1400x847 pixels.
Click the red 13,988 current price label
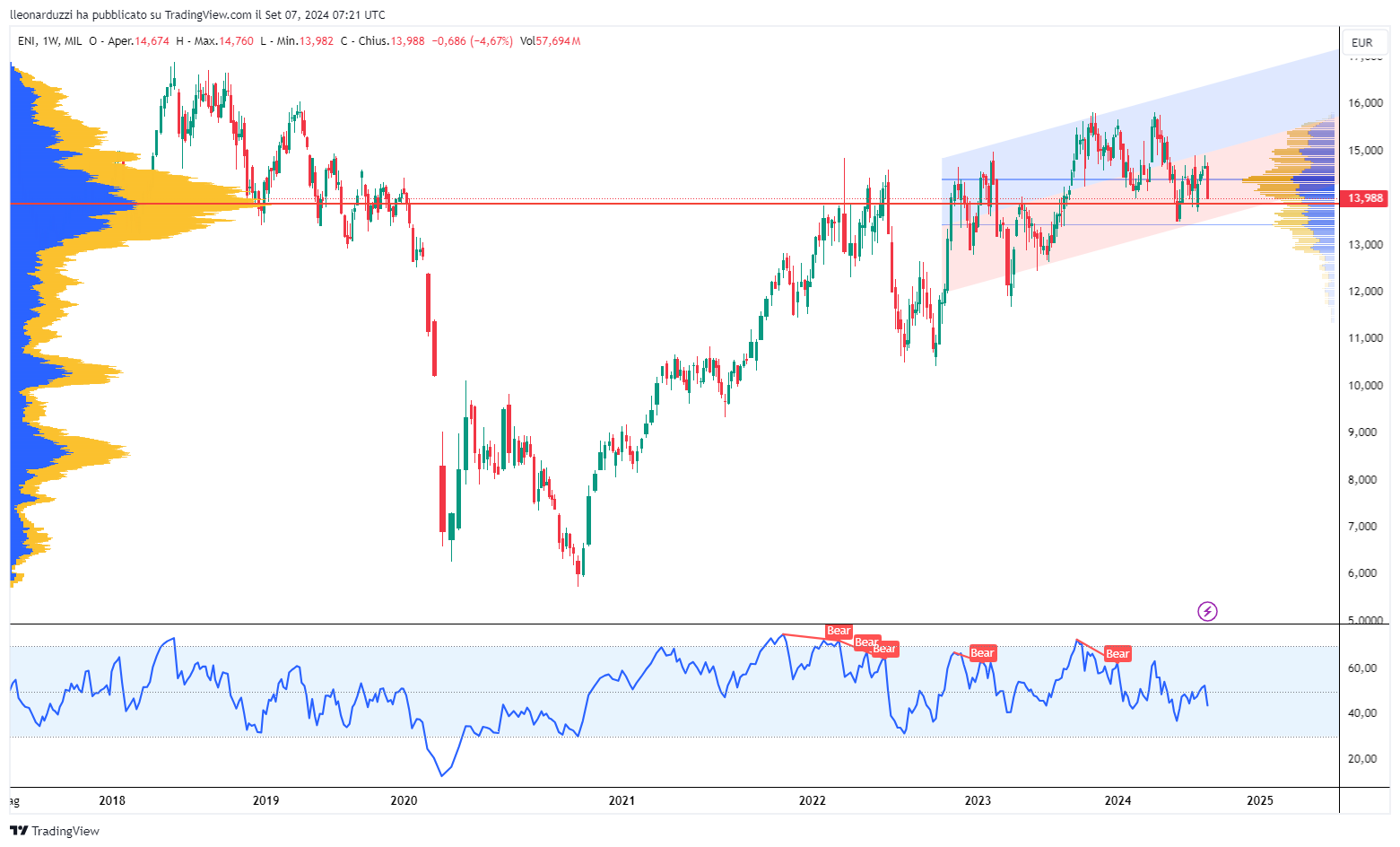(1363, 198)
